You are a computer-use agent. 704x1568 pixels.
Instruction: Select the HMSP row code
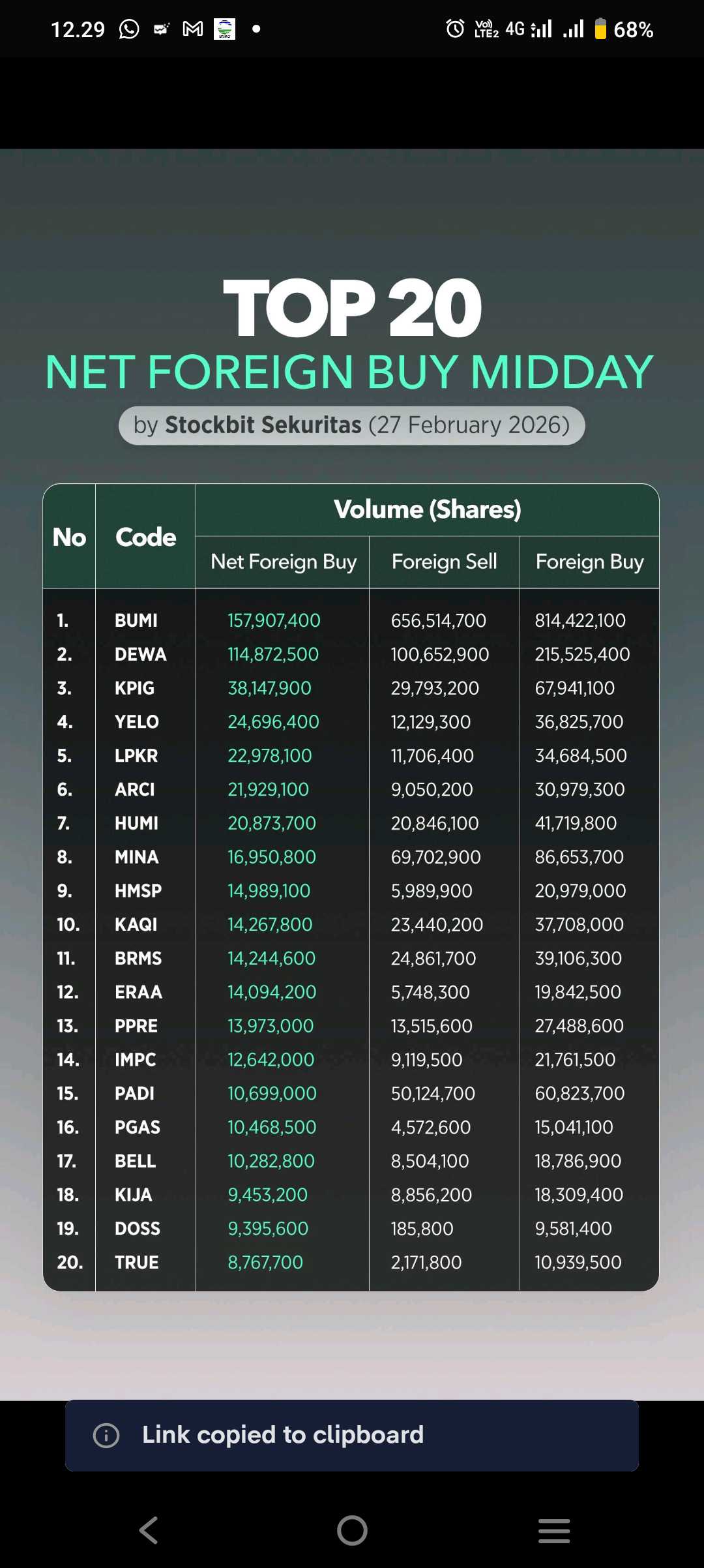[138, 890]
